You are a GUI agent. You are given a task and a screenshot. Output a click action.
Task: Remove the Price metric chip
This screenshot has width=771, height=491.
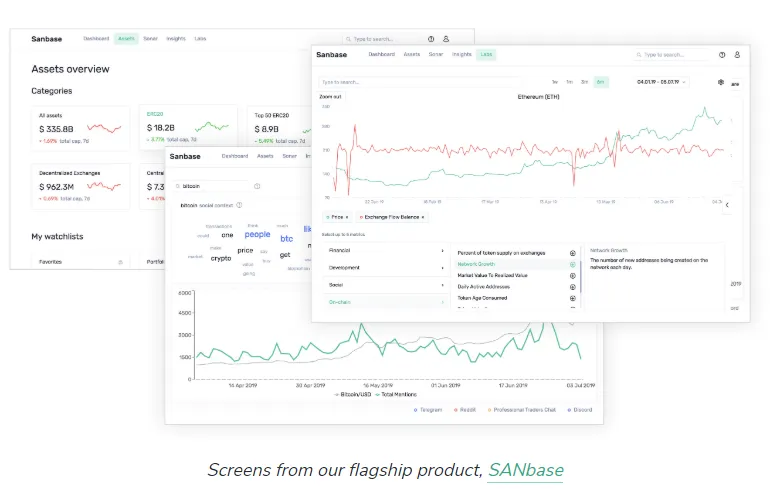(x=347, y=217)
